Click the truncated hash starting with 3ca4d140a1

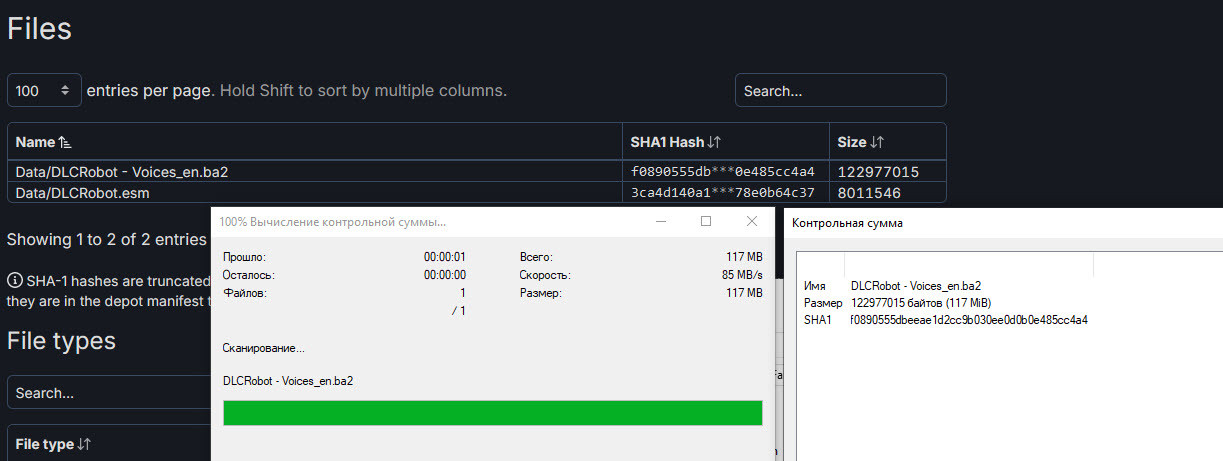click(722, 193)
